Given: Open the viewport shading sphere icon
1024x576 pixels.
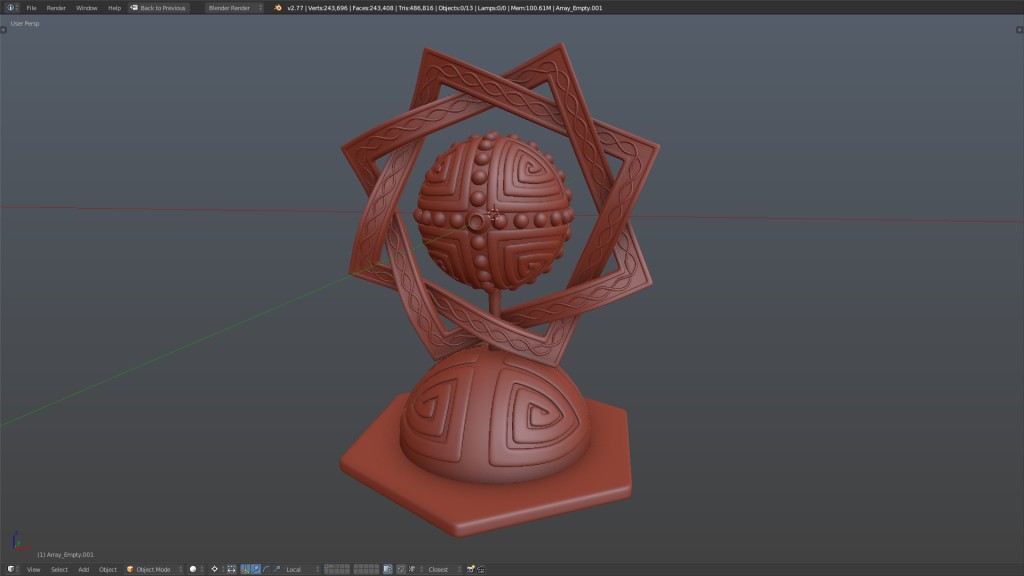Looking at the screenshot, I should (x=191, y=568).
